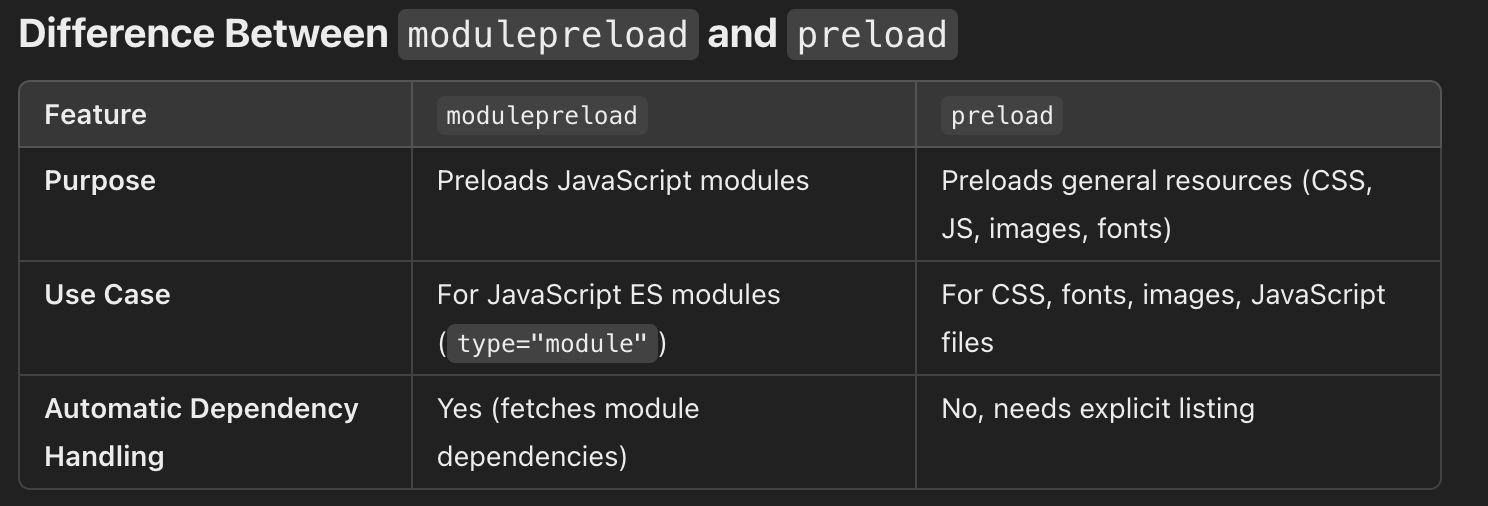Select the 'Use Case' row label
This screenshot has height=506, width=1488.
coord(107,295)
